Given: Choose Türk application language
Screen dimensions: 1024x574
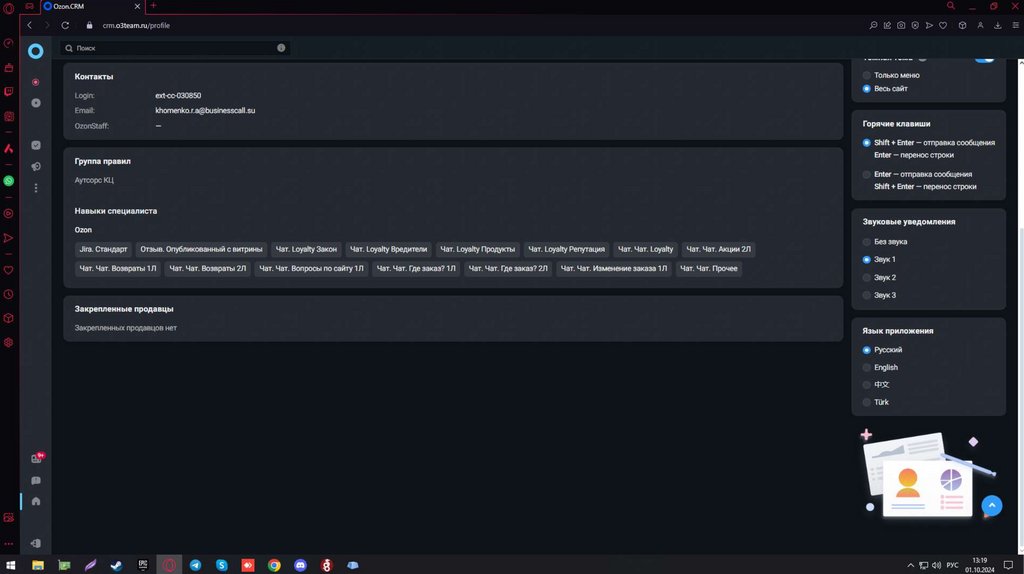Looking at the screenshot, I should click(x=876, y=402).
